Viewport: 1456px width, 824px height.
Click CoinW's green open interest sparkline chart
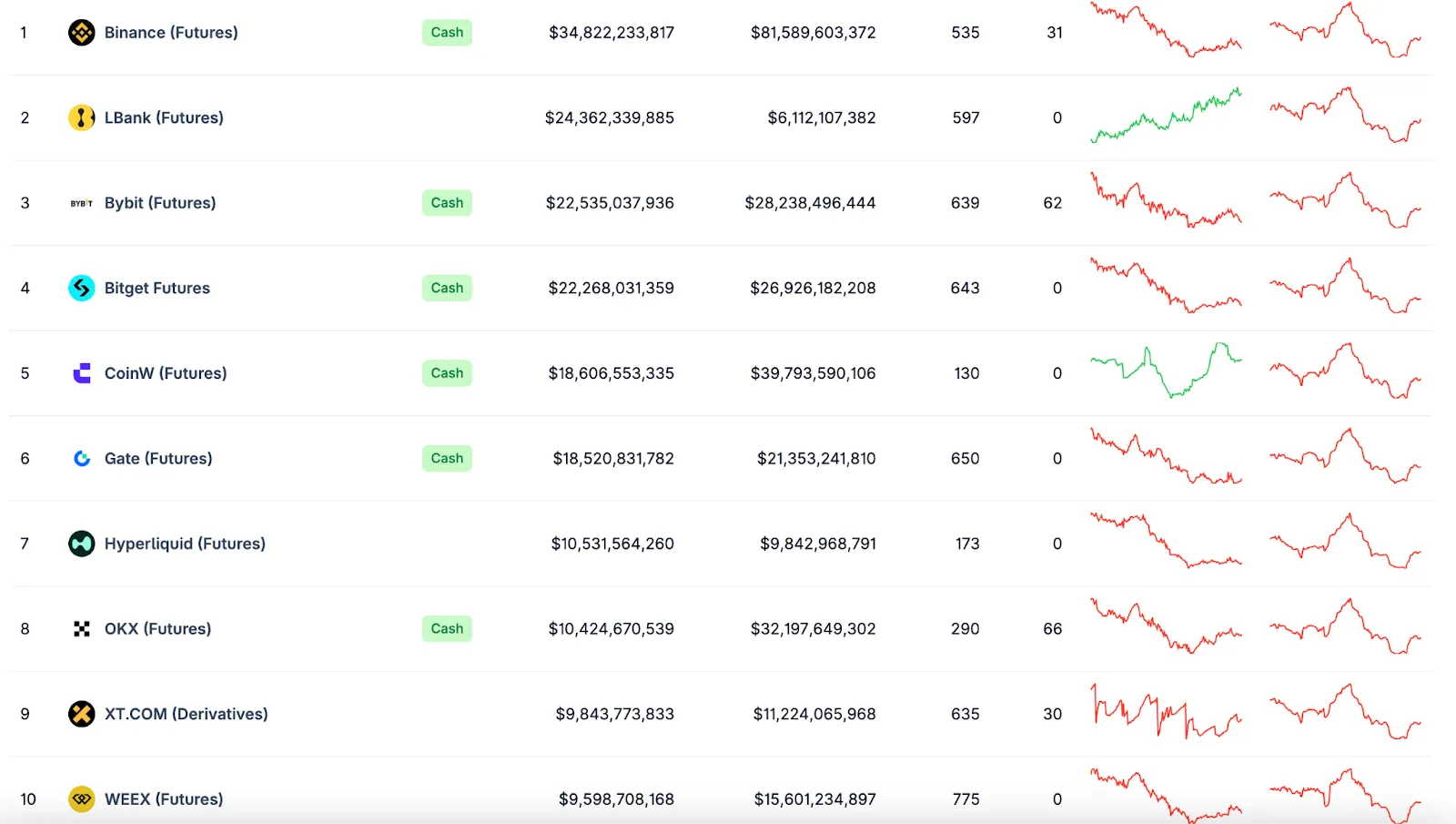[1166, 371]
